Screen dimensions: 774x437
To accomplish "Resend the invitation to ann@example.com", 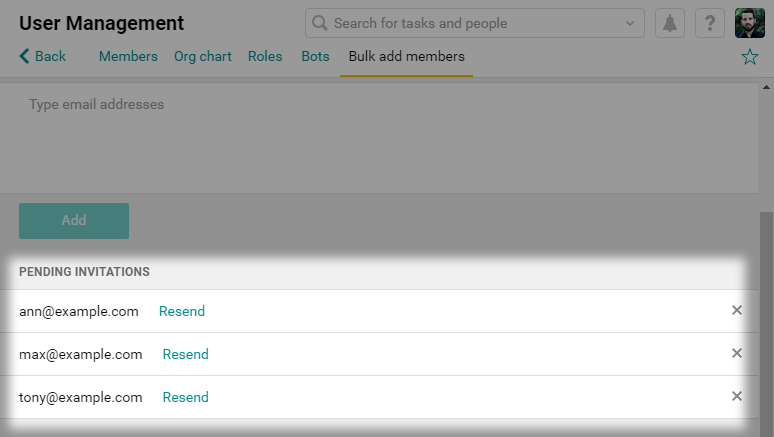I will click(x=182, y=311).
